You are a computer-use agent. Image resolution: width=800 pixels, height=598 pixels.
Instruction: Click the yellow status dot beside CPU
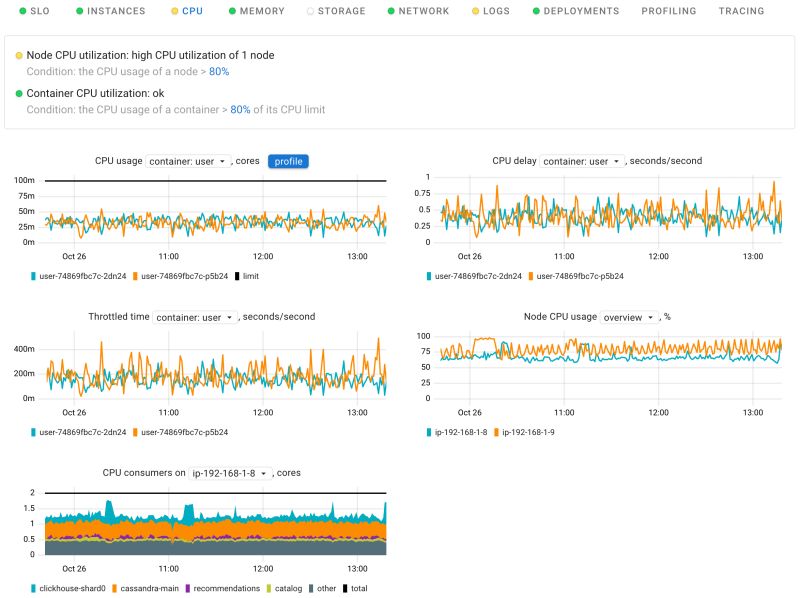pos(172,11)
